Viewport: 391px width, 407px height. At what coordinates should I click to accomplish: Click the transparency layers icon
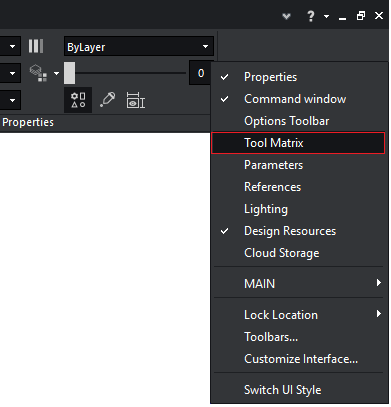(x=38, y=73)
